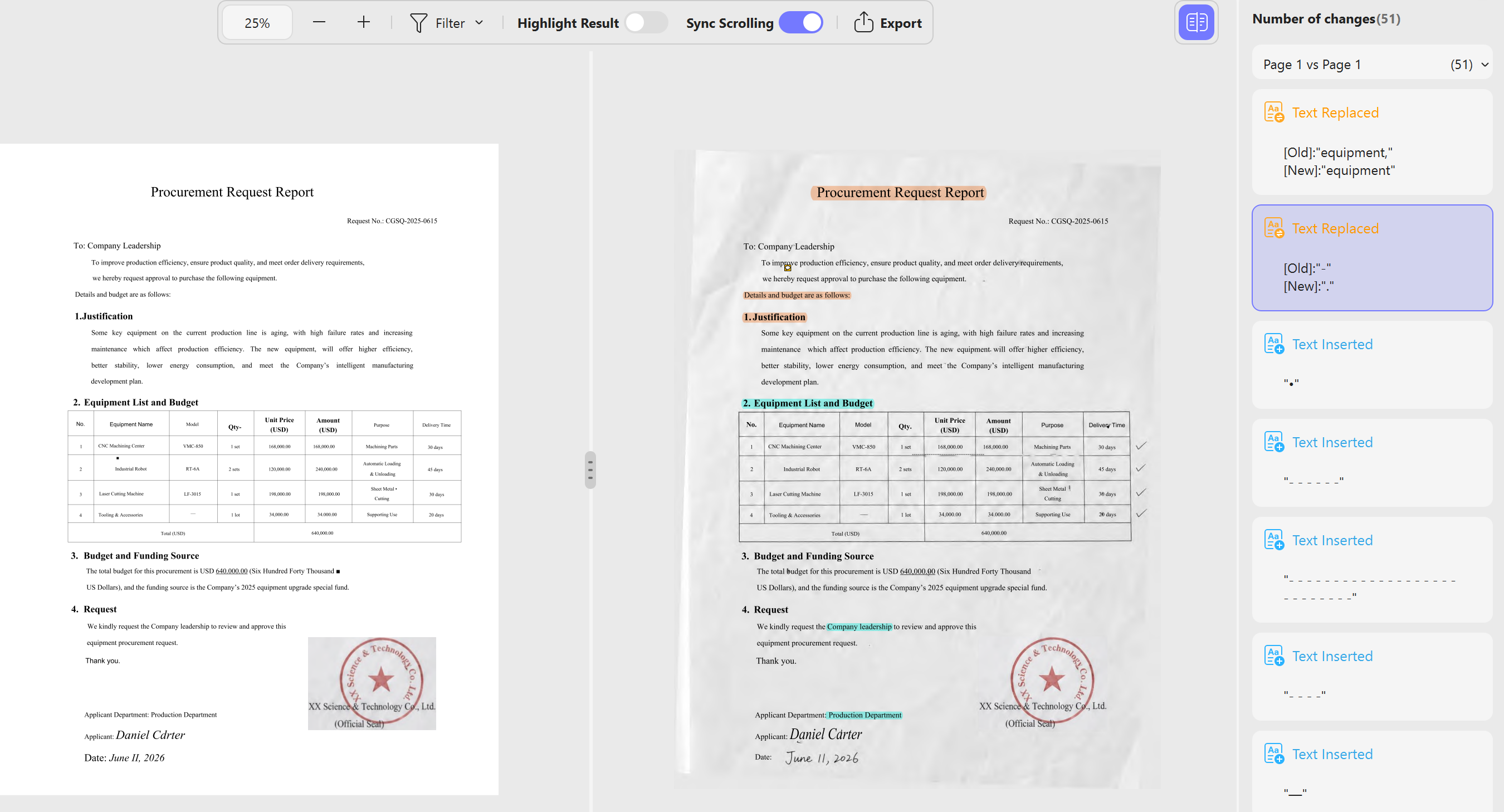Click the icon on the underscore Text Inserted card

1273,754
